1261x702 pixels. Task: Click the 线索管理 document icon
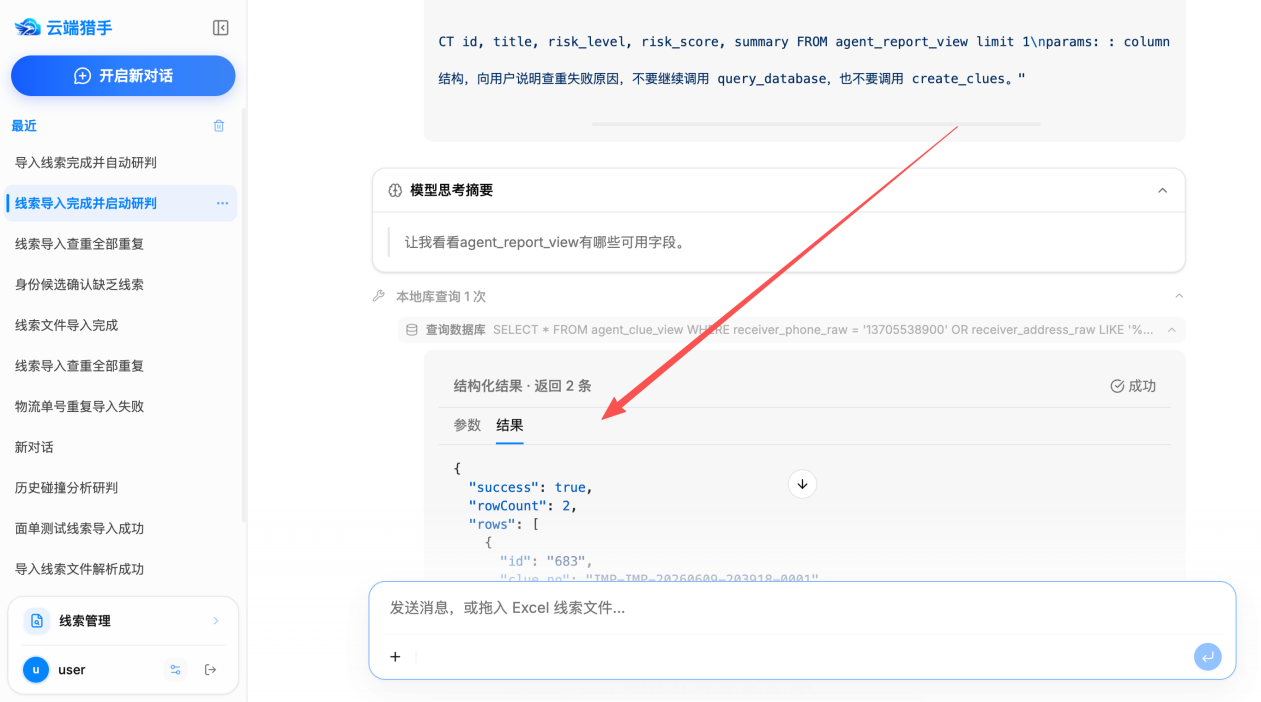pyautogui.click(x=37, y=621)
